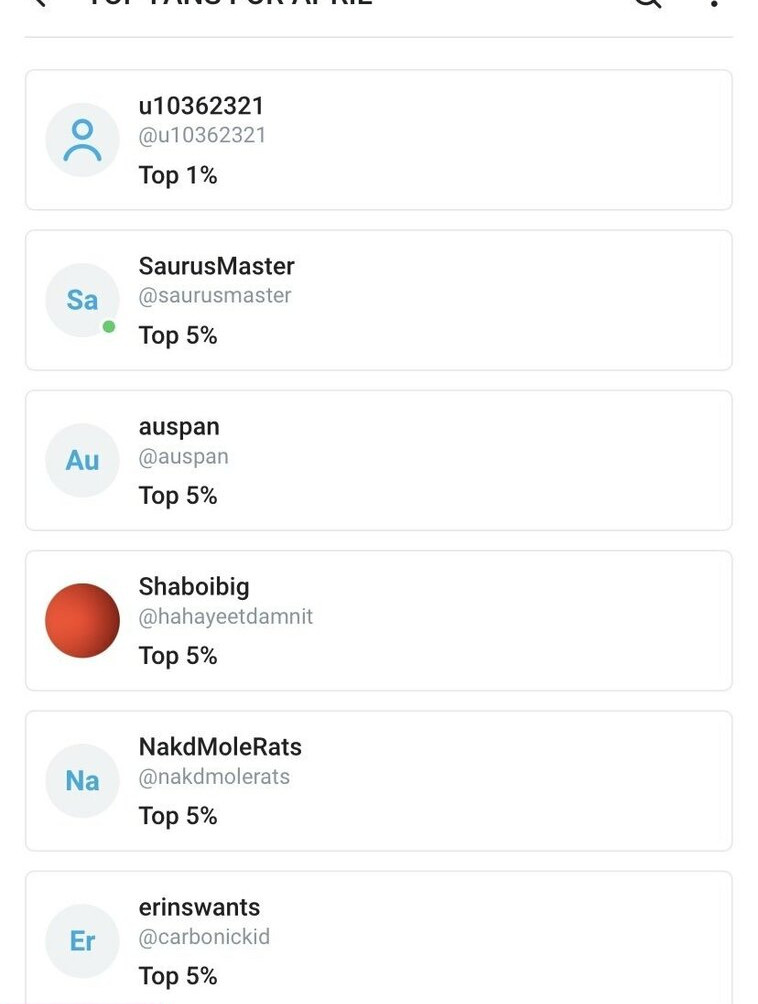Open the Shaboibig fan card

tap(378, 620)
